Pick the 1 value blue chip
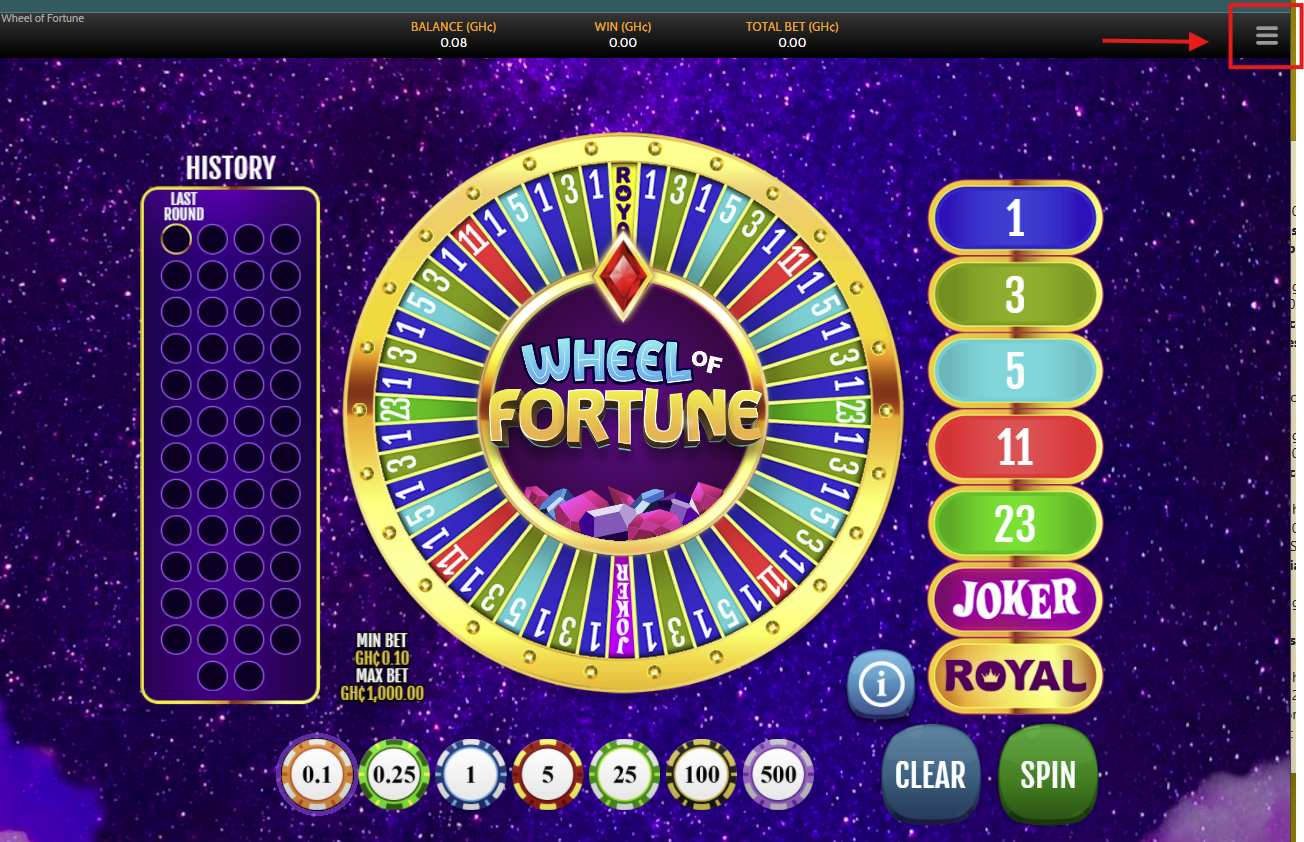The width and height of the screenshot is (1304, 842). click(x=471, y=775)
